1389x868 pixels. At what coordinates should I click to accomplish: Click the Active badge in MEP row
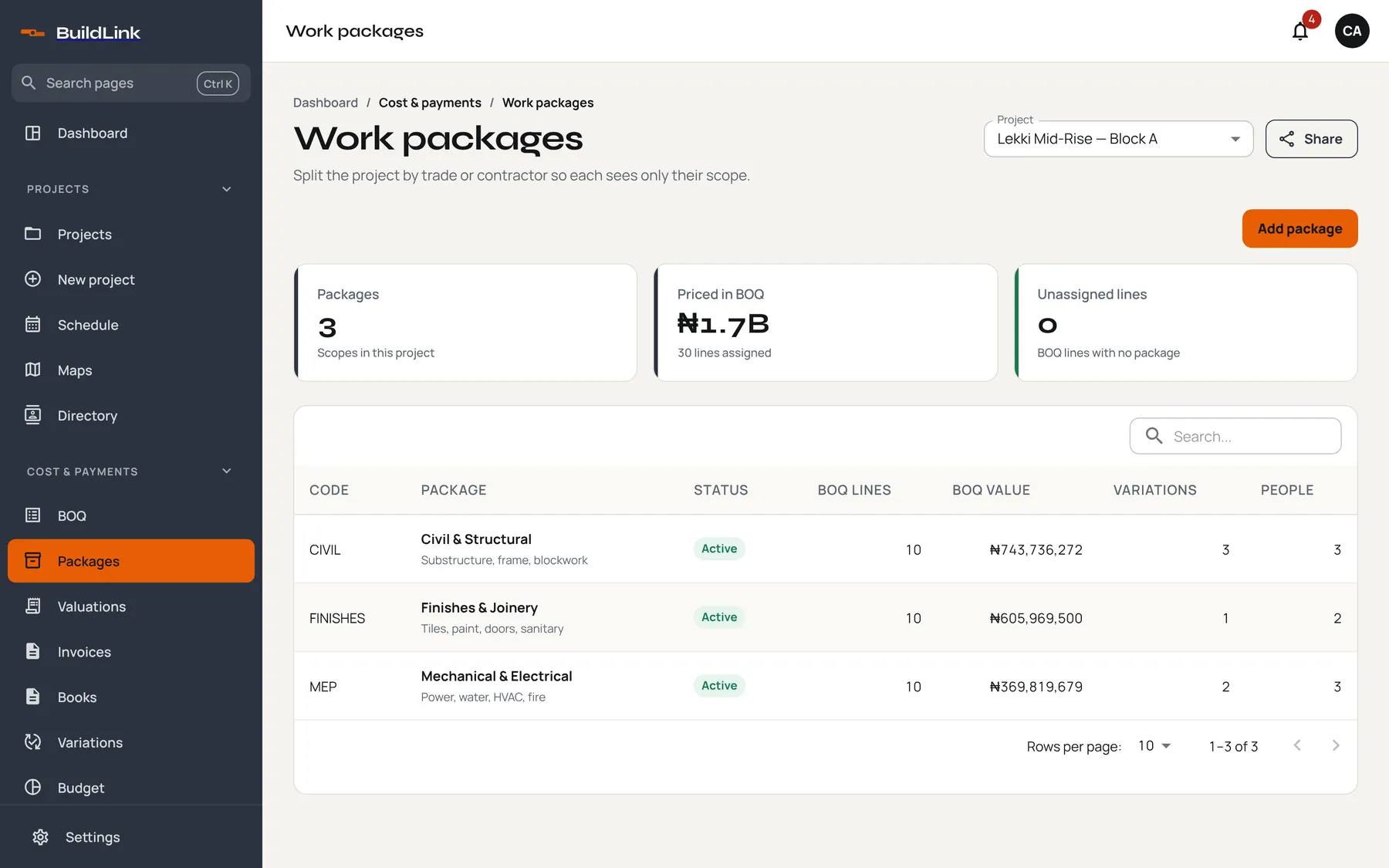click(x=719, y=685)
